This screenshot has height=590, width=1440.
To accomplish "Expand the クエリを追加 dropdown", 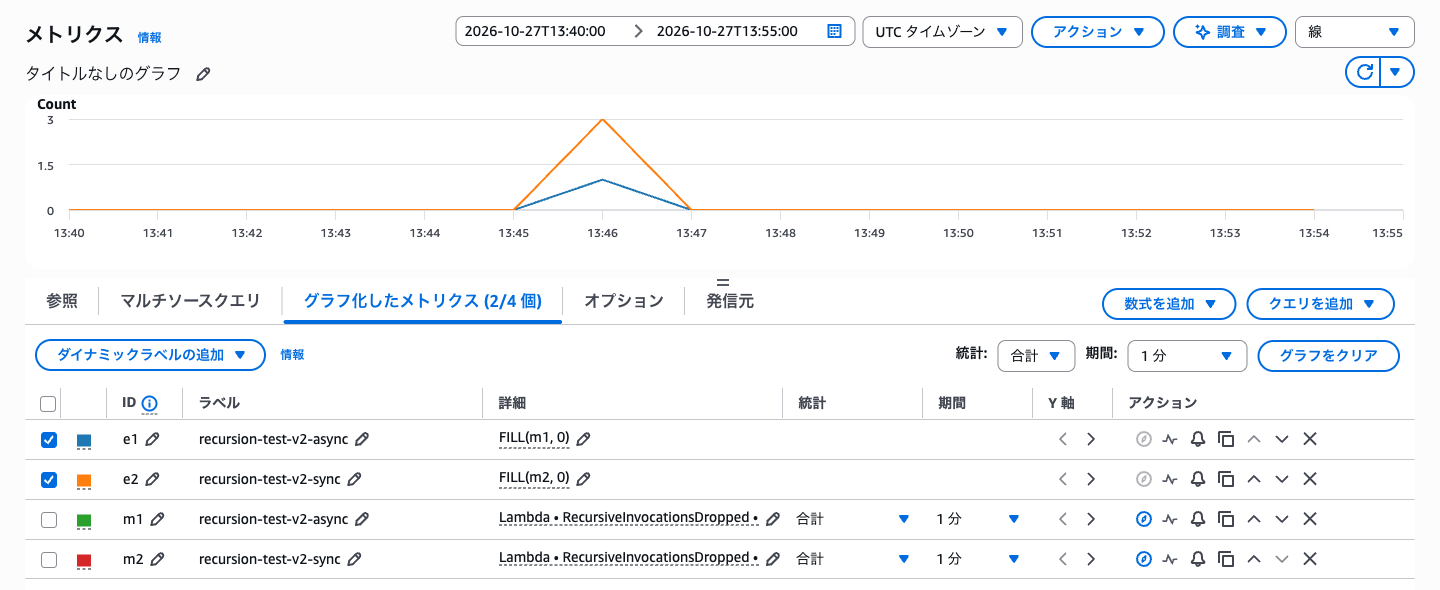I will (x=1321, y=304).
